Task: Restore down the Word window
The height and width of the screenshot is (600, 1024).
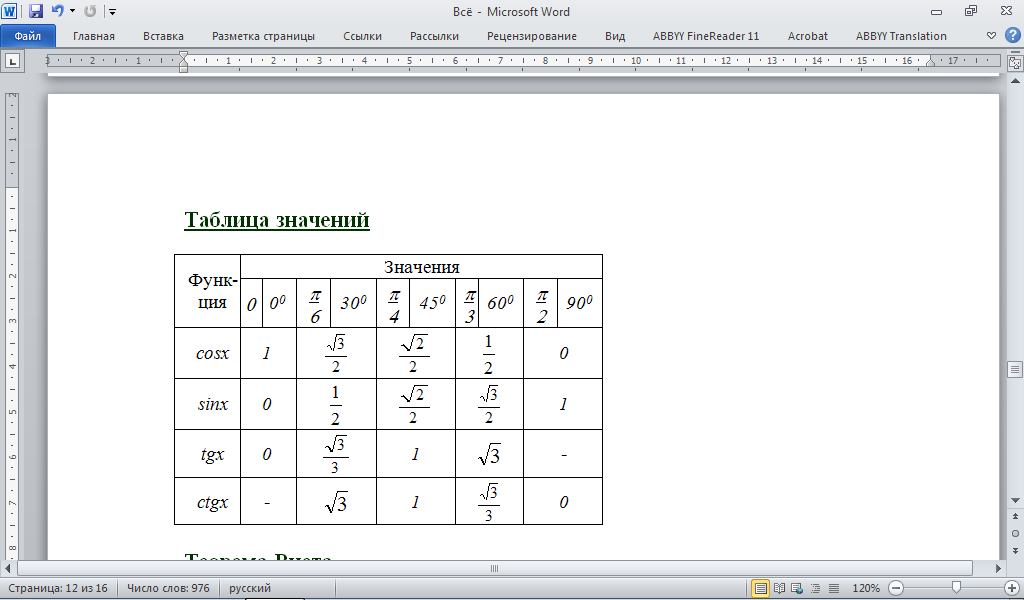Action: tap(971, 11)
